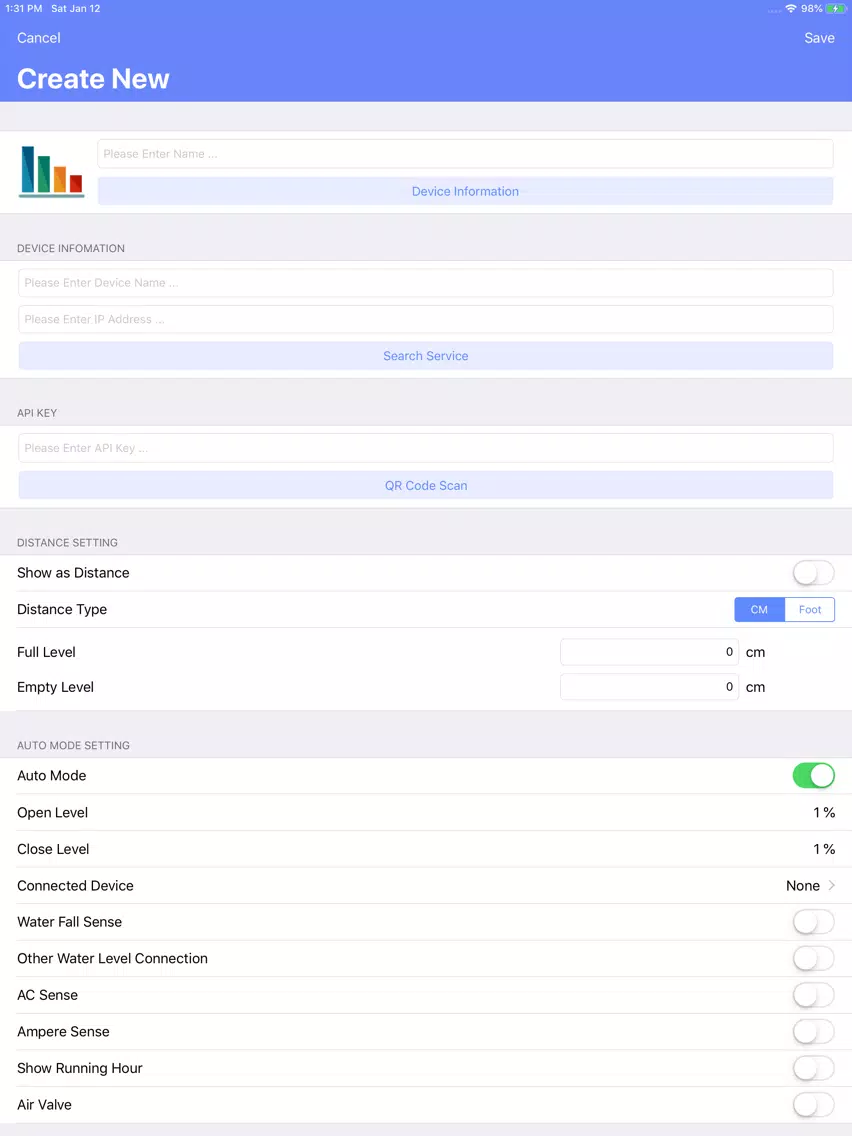The height and width of the screenshot is (1136, 852).
Task: Tap the Wi-Fi status icon
Action: [791, 9]
